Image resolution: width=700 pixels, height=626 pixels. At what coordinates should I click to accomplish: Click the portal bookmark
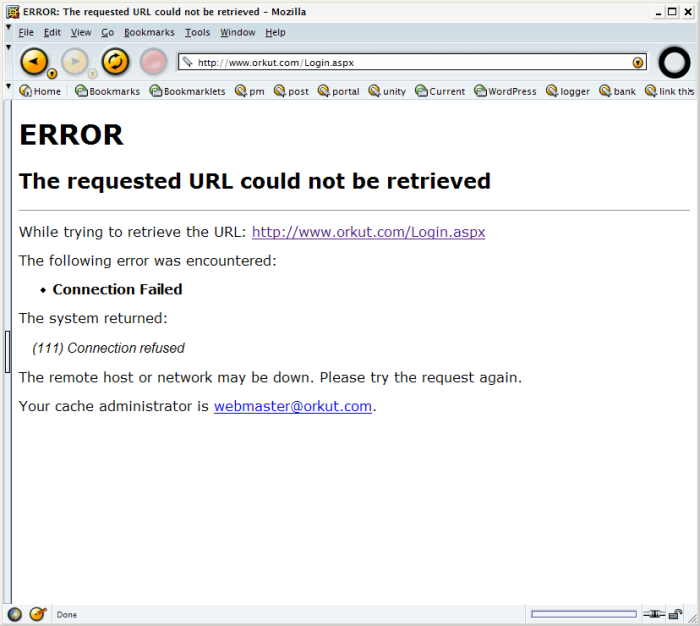pyautogui.click(x=338, y=91)
